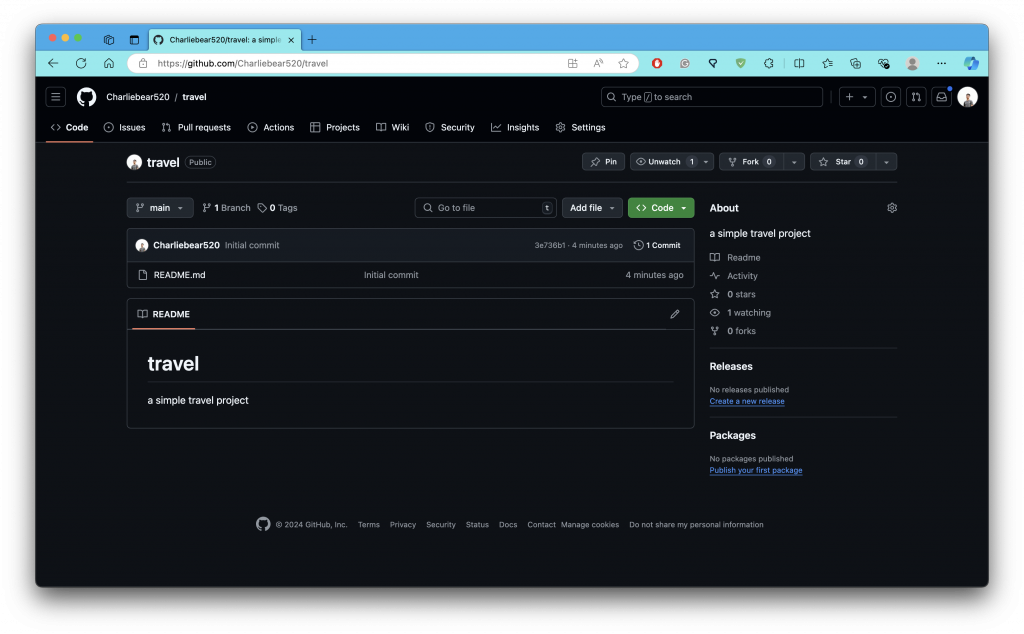Bookmark this page with the star icon
The height and width of the screenshot is (634, 1024).
623,63
